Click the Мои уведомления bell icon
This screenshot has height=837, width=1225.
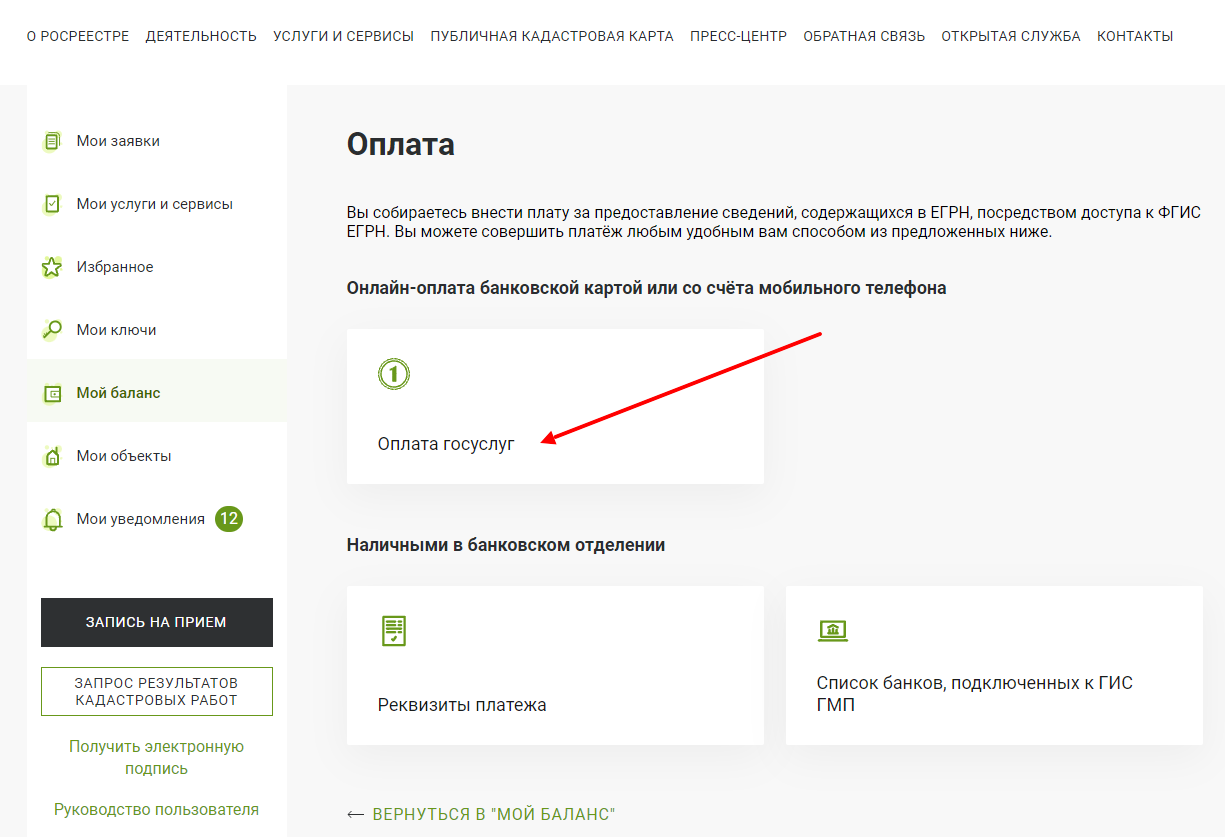coord(52,520)
